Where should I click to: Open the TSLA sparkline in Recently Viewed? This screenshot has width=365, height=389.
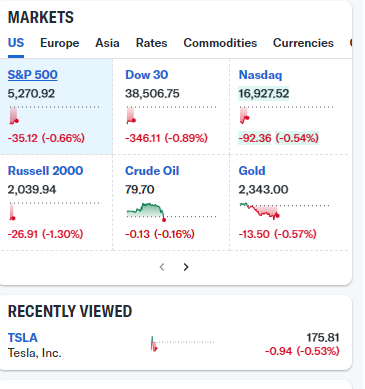coord(182,344)
